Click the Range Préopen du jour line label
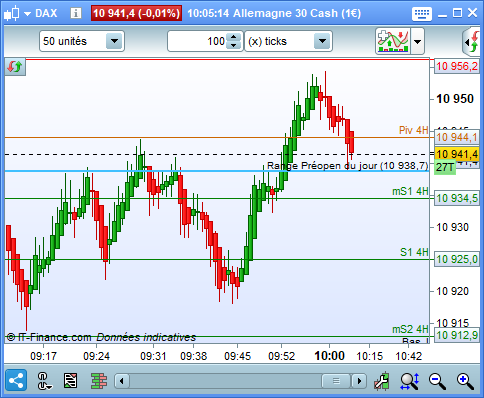 (347, 166)
